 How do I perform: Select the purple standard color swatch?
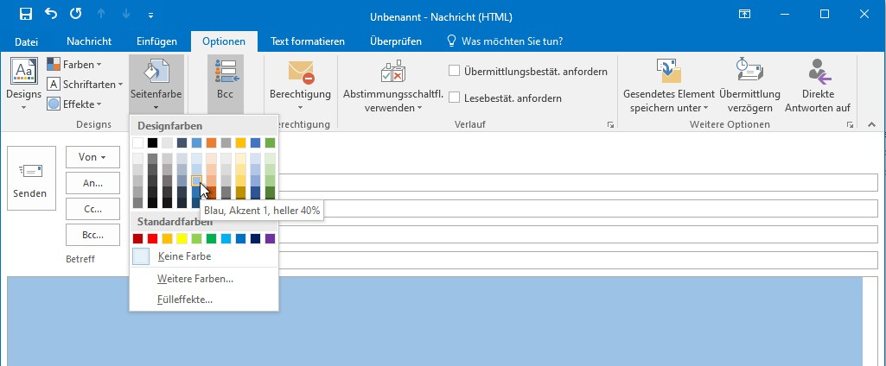[270, 238]
